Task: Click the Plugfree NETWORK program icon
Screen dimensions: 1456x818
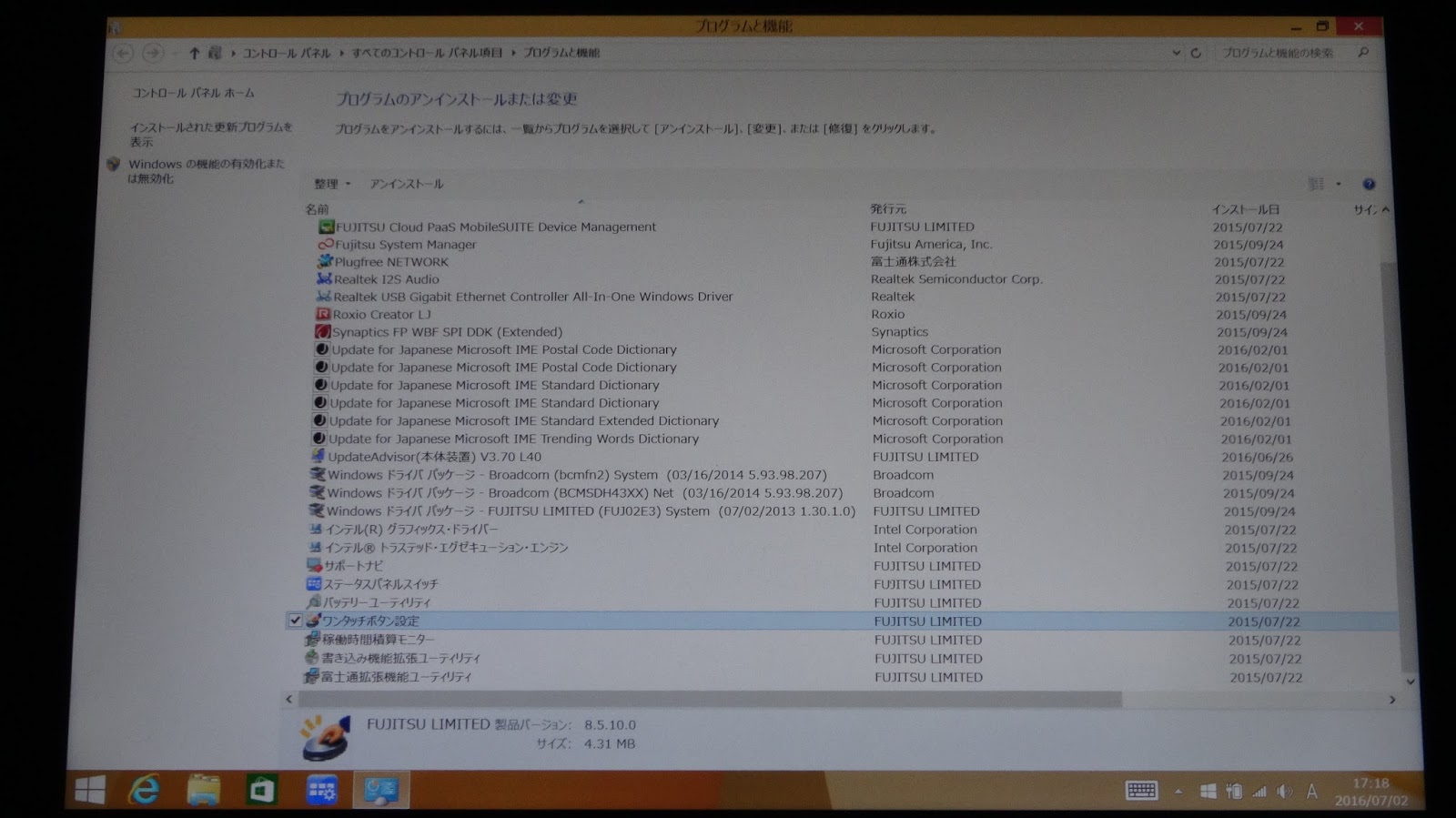Action: 325,261
